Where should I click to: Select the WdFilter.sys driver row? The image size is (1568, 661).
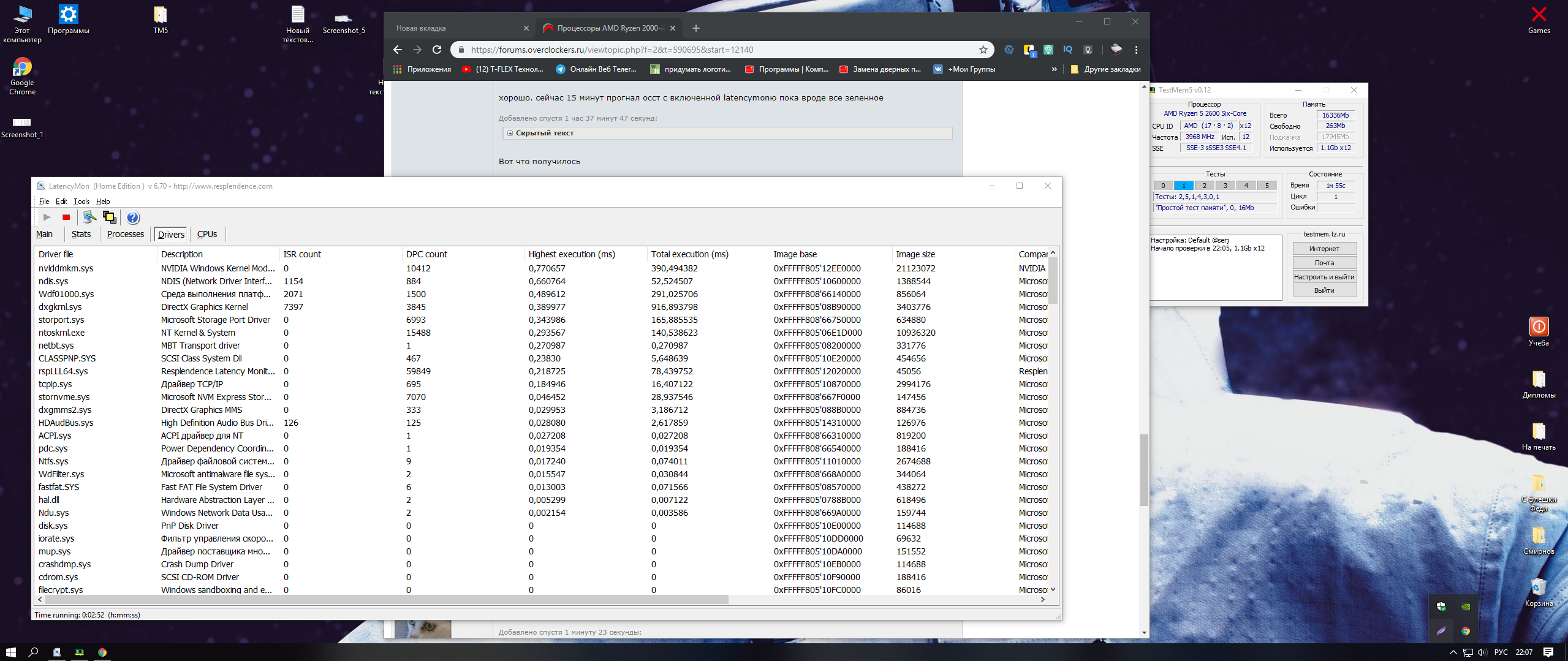[x=542, y=474]
